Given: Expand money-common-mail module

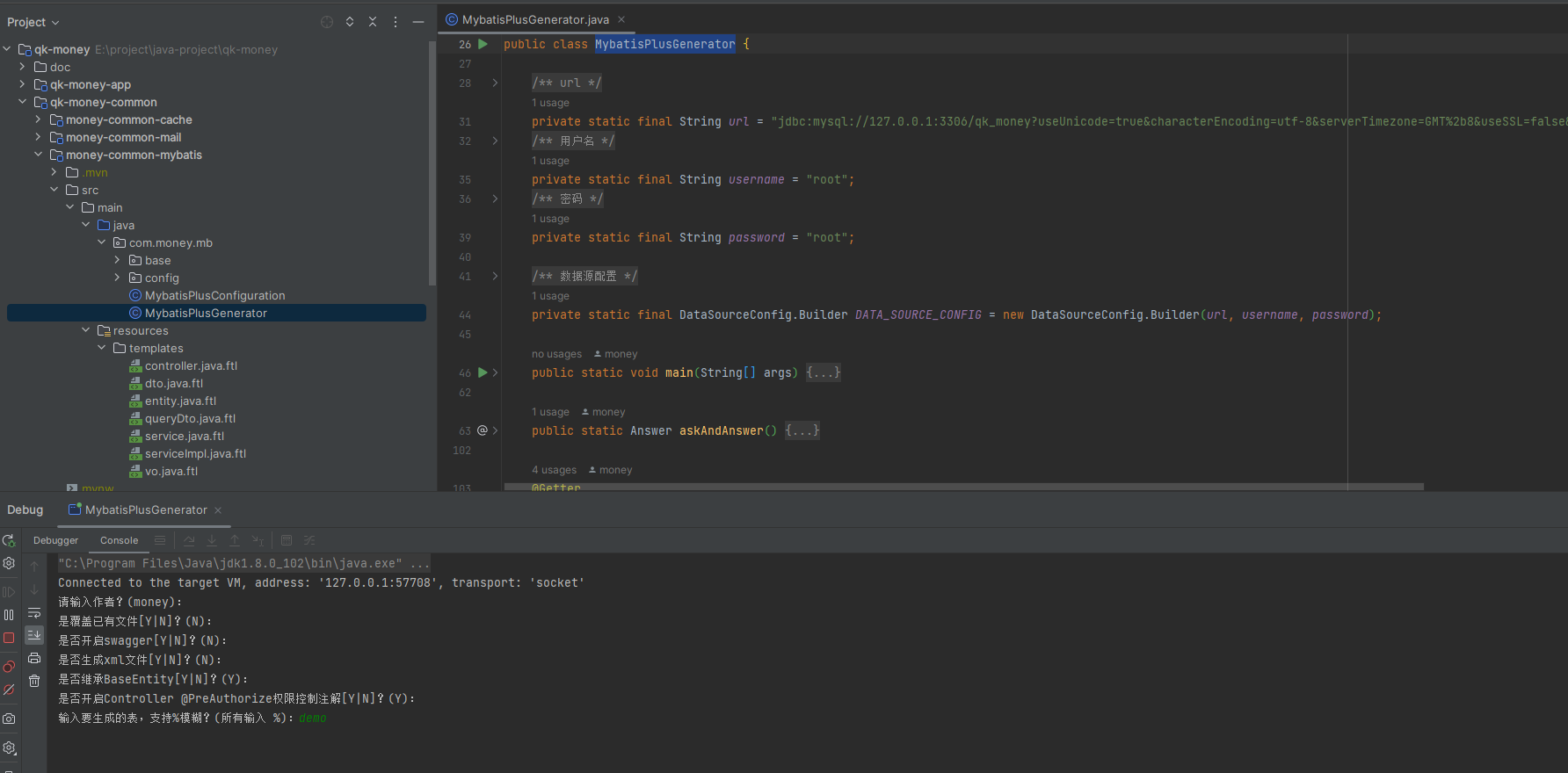Looking at the screenshot, I should [x=39, y=137].
